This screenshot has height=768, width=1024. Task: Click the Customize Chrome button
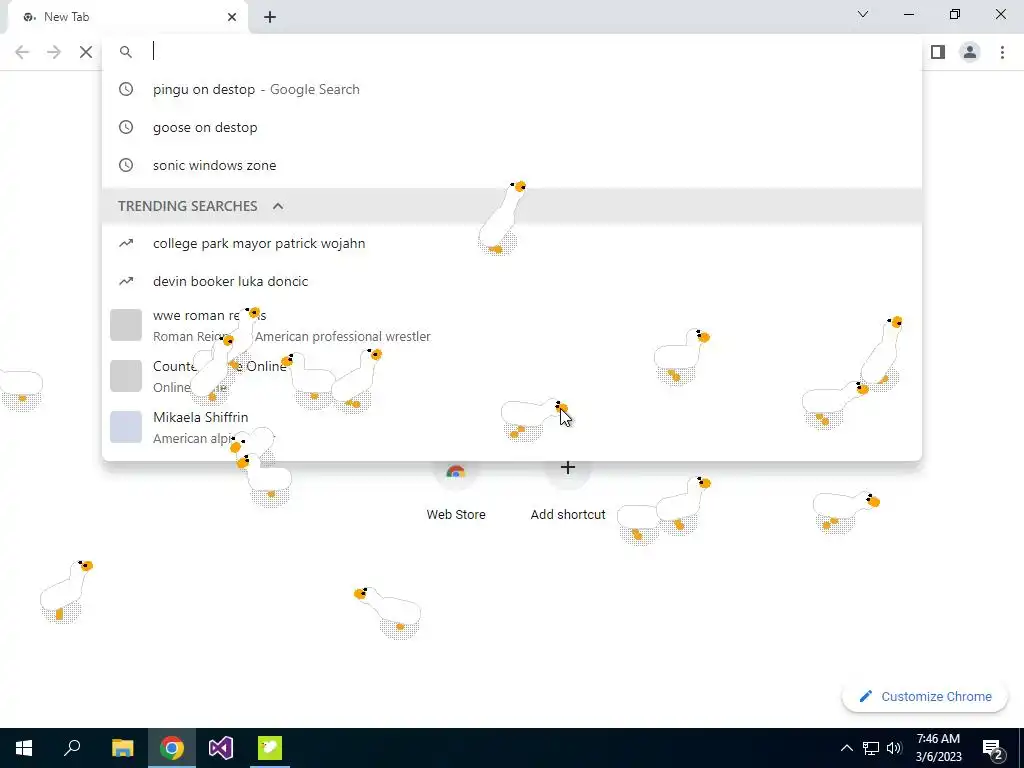pos(925,696)
